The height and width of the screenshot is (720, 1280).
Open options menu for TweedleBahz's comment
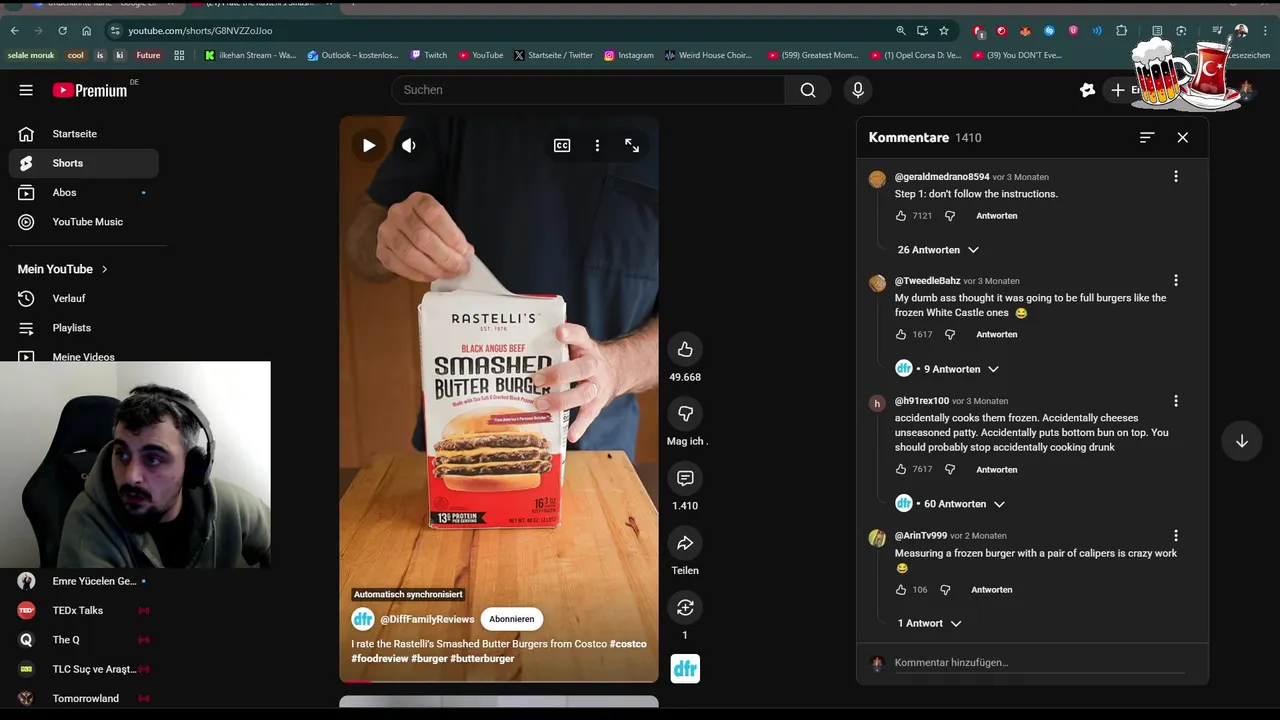point(1176,280)
